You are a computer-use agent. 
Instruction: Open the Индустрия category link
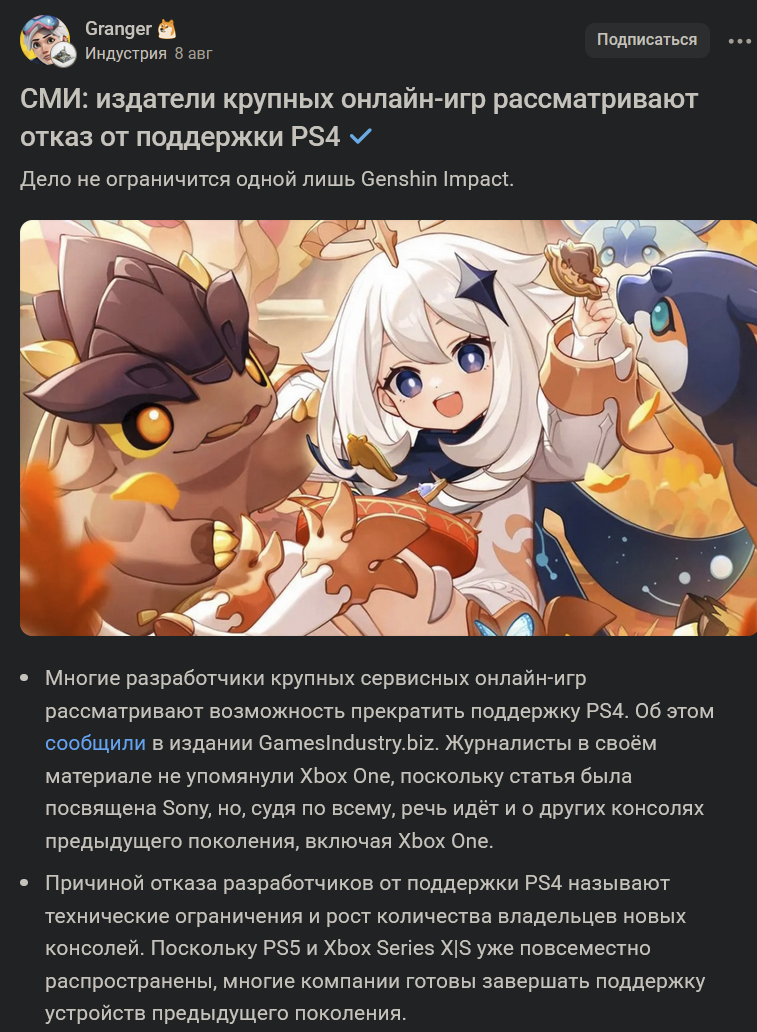pyautogui.click(x=126, y=53)
